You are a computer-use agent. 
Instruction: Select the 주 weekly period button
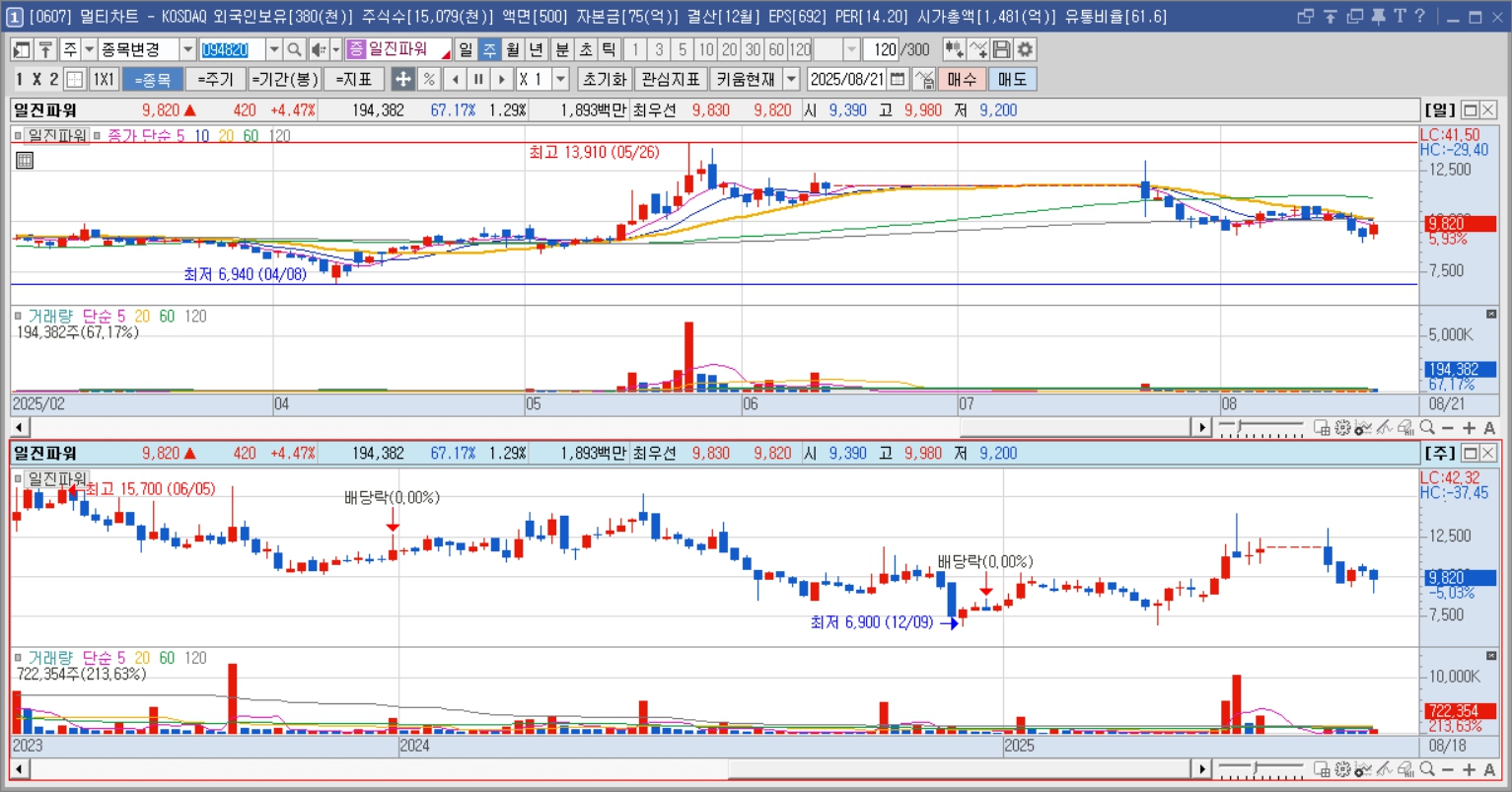click(x=489, y=49)
